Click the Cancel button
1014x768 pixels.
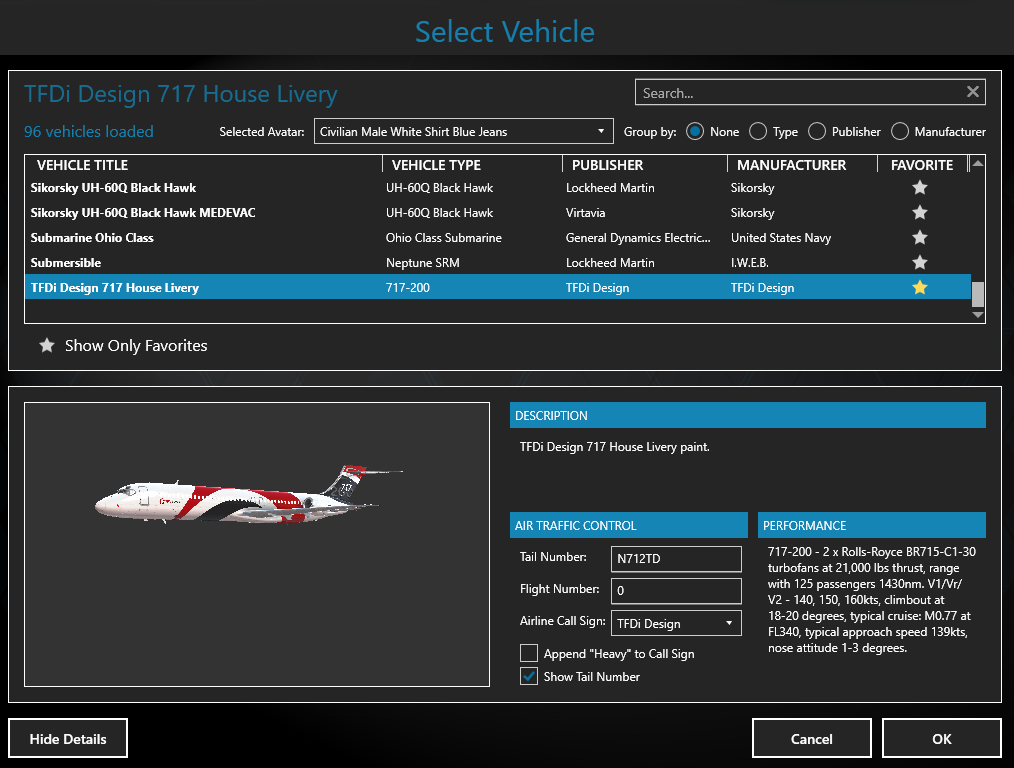[812, 738]
